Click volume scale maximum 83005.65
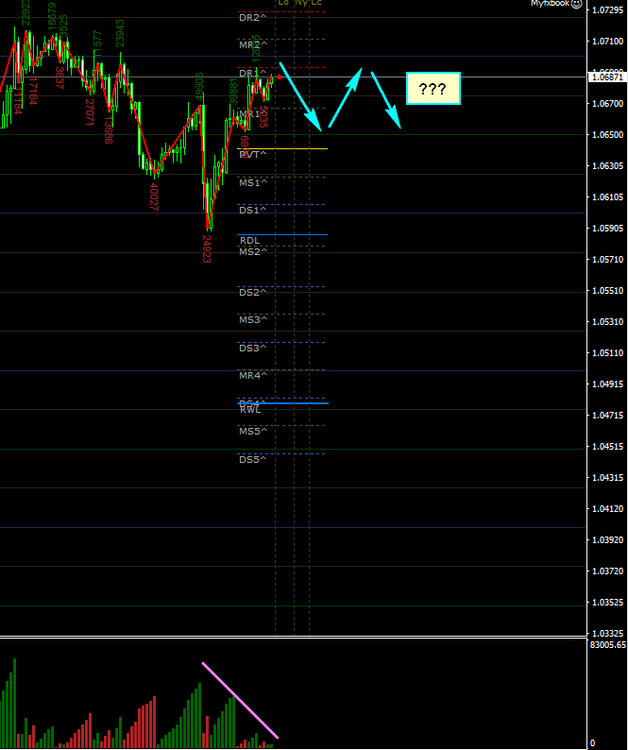Screen dimensions: 628x750 (607, 645)
